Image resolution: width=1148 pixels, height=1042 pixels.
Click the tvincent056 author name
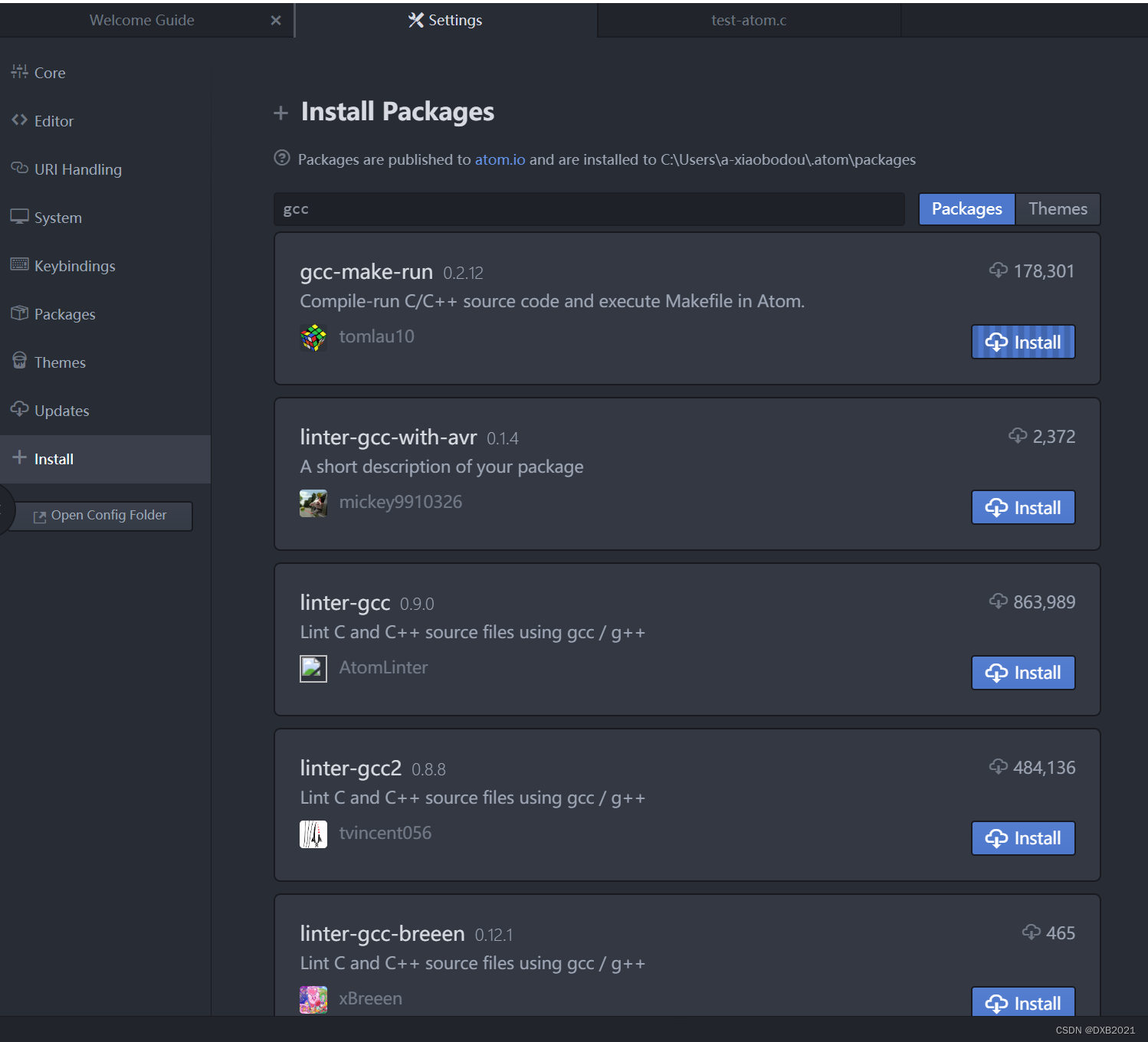385,833
